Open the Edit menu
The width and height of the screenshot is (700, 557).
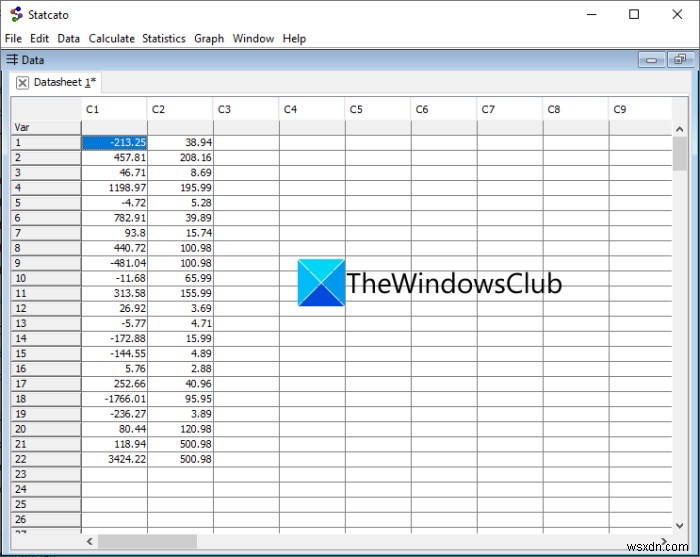point(39,38)
